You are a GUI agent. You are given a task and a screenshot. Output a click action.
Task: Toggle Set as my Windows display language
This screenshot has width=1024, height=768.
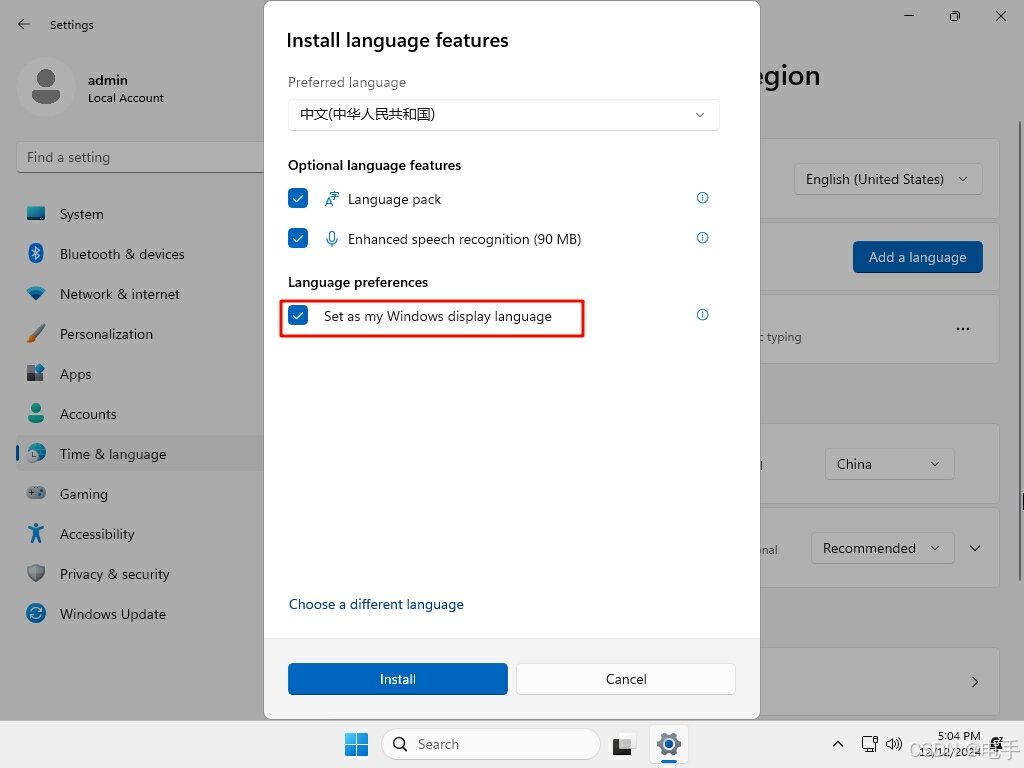(298, 316)
